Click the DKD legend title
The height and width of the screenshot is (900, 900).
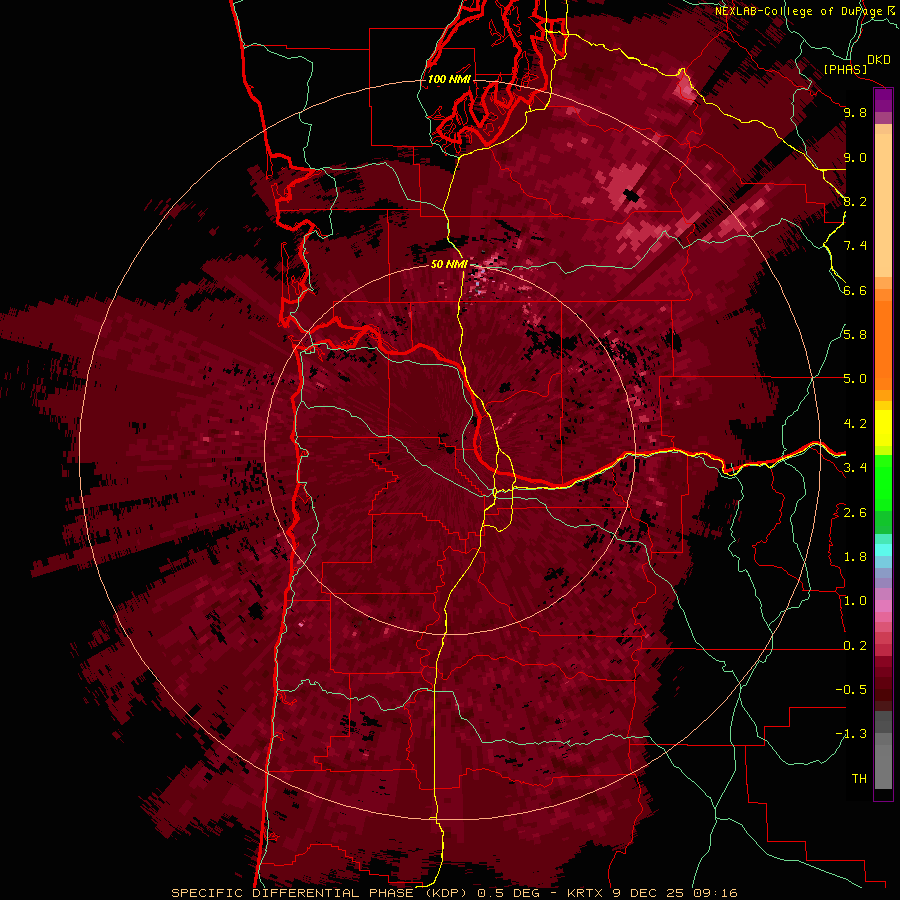(879, 60)
